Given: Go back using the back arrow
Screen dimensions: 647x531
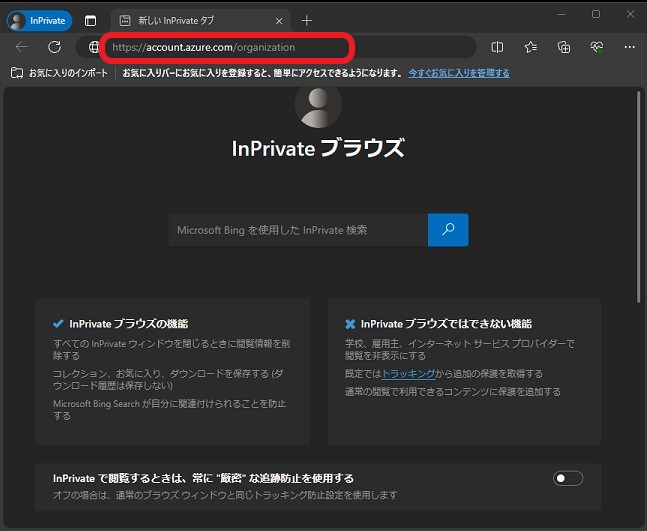Looking at the screenshot, I should 21,47.
